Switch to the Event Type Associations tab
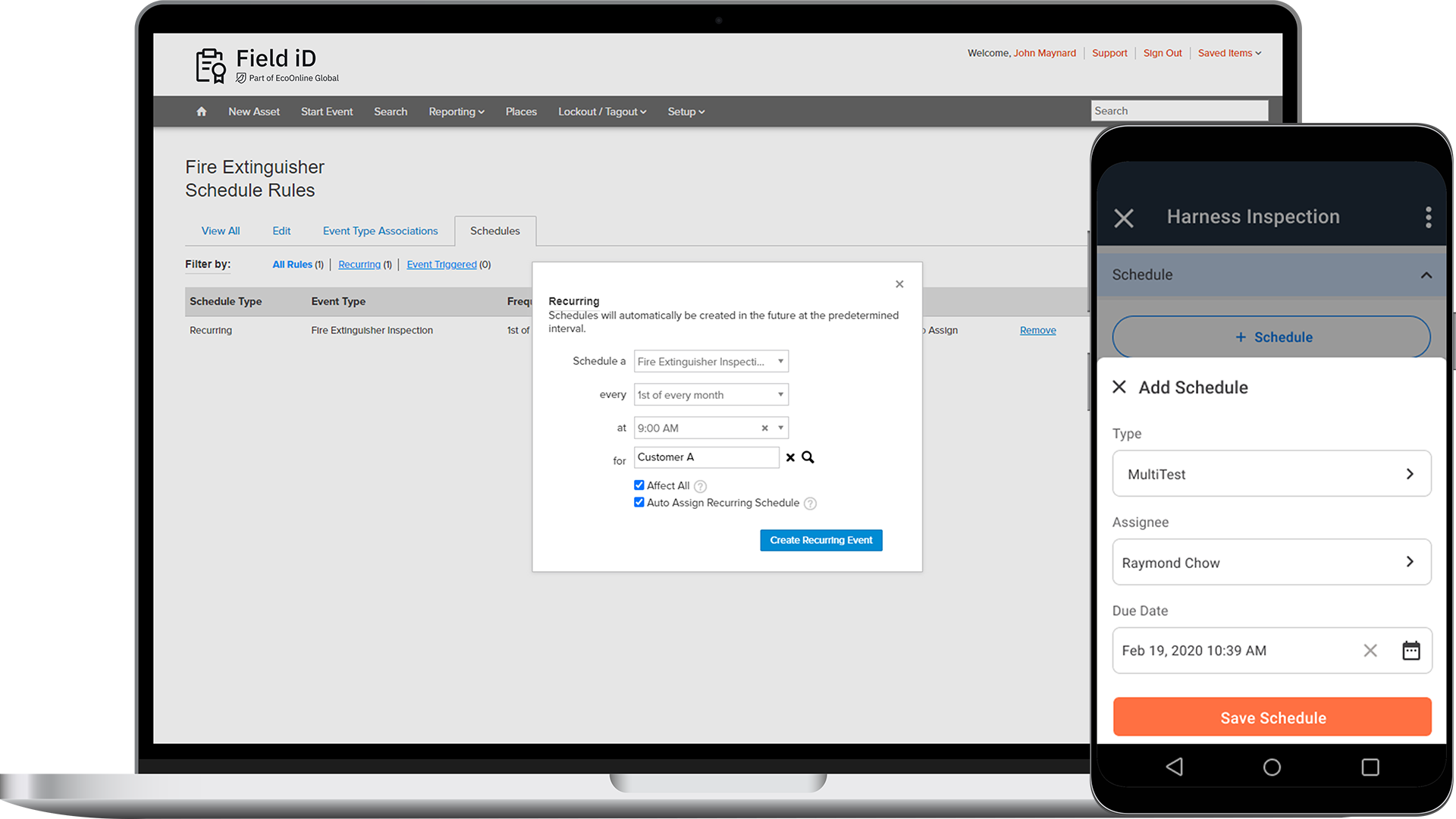Screen dimensions: 1456x819 (380, 231)
